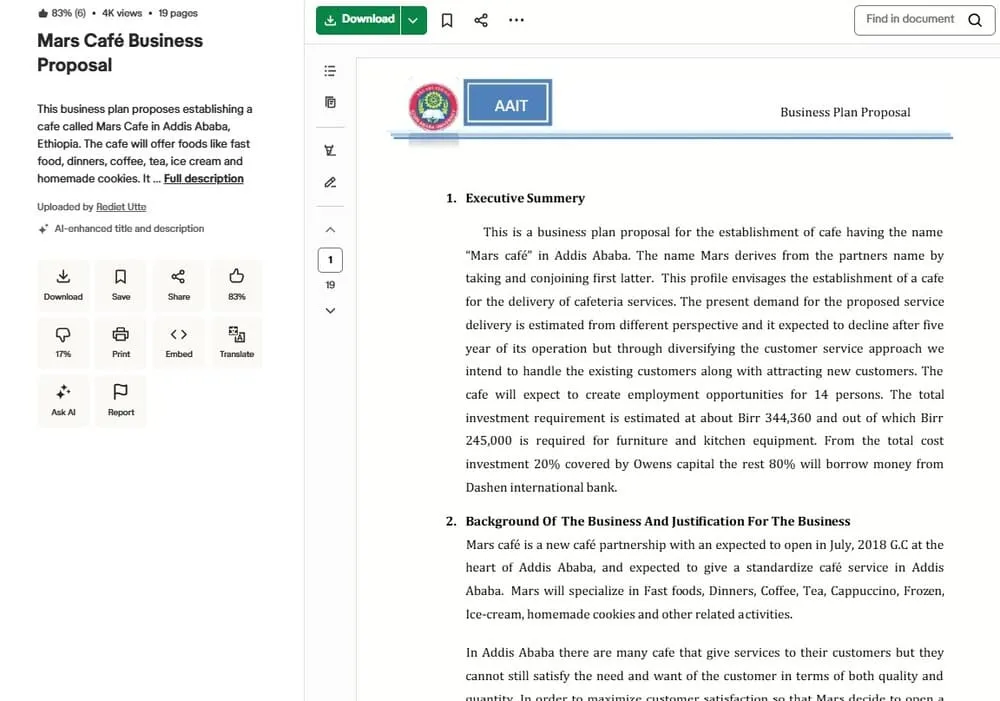The width and height of the screenshot is (1000, 701).
Task: Open the Embed code option
Action: (179, 341)
